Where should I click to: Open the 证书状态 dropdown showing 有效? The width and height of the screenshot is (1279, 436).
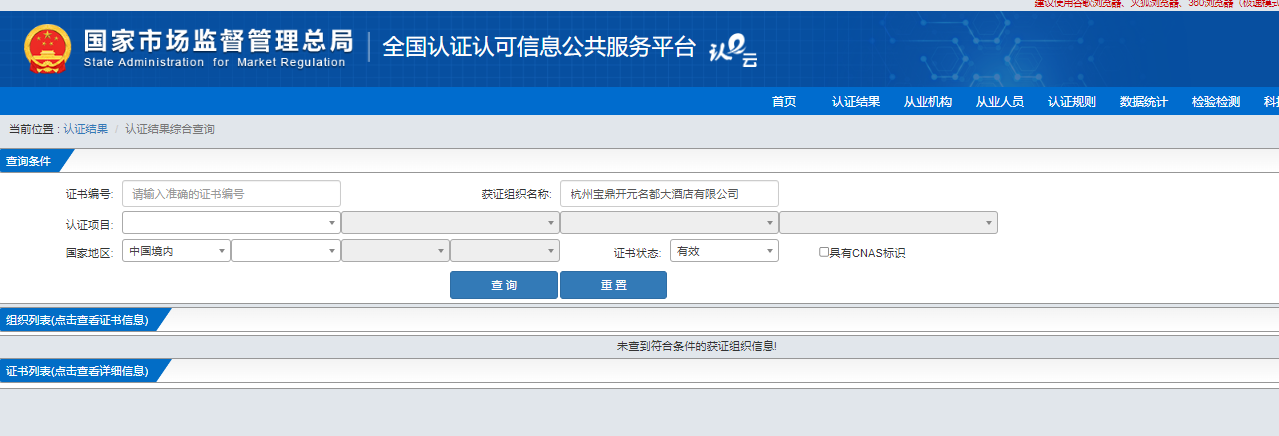tap(724, 251)
